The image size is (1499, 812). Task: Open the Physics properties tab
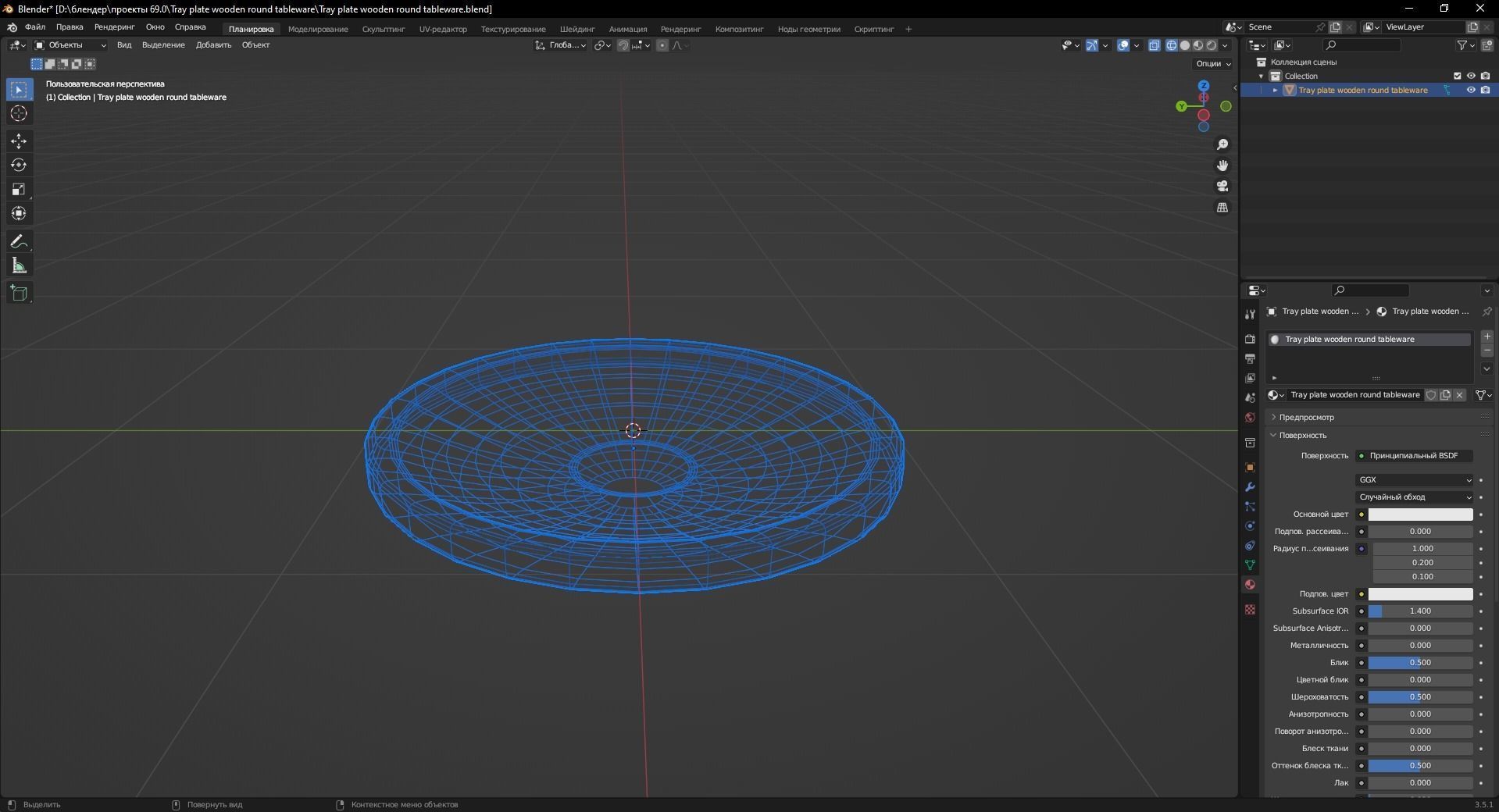(1250, 525)
